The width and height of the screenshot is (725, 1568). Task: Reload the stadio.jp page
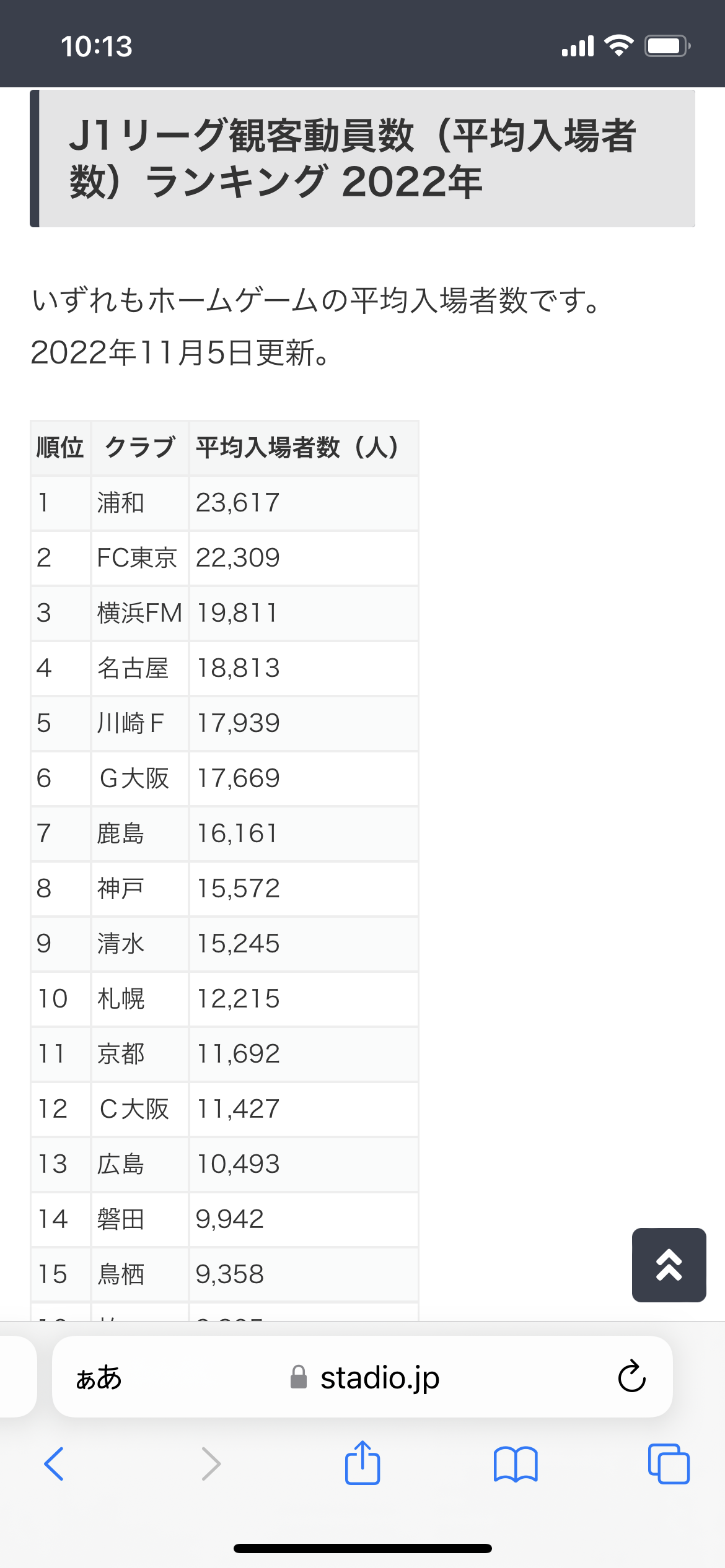631,1376
